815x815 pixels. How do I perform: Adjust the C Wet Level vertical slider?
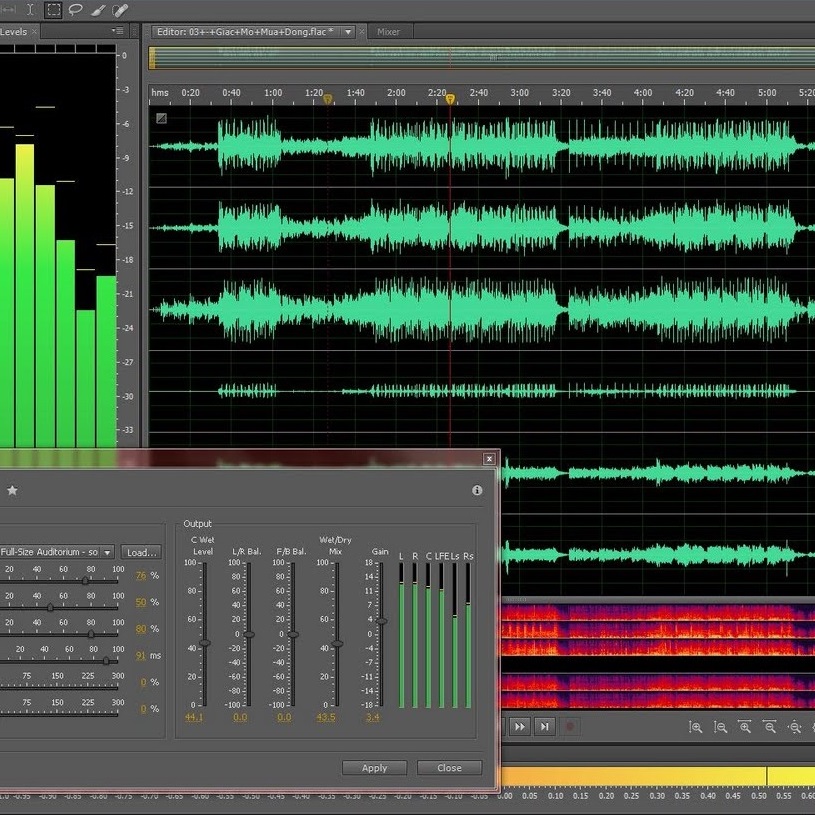(x=205, y=643)
